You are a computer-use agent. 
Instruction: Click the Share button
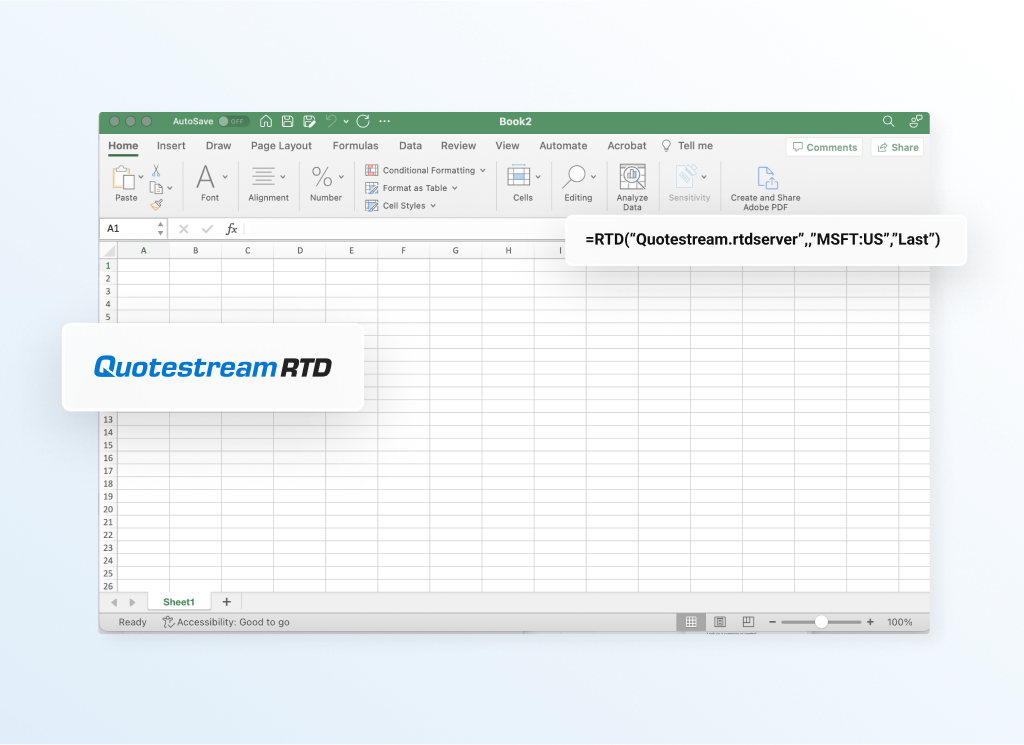(x=896, y=146)
